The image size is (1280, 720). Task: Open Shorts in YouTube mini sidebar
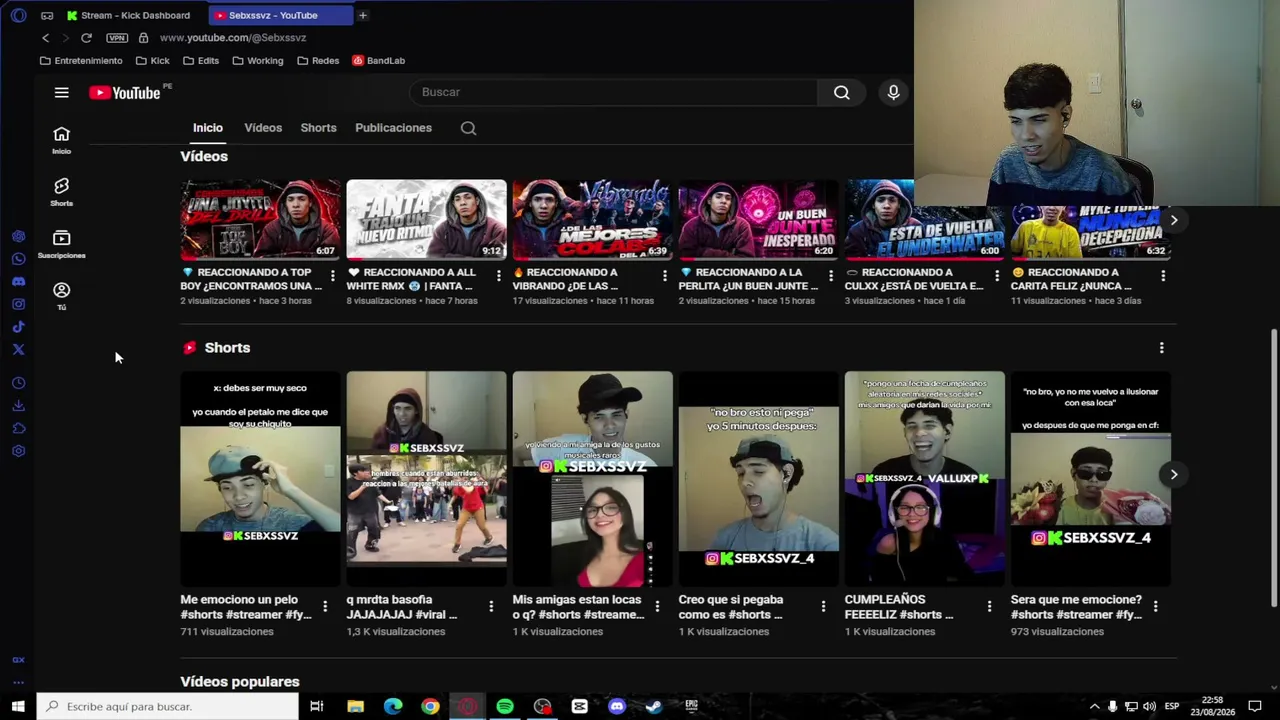[61, 192]
